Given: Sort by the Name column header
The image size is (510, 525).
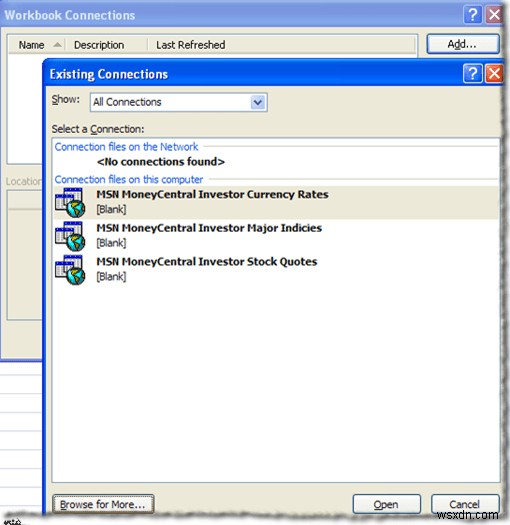Looking at the screenshot, I should pos(36,45).
